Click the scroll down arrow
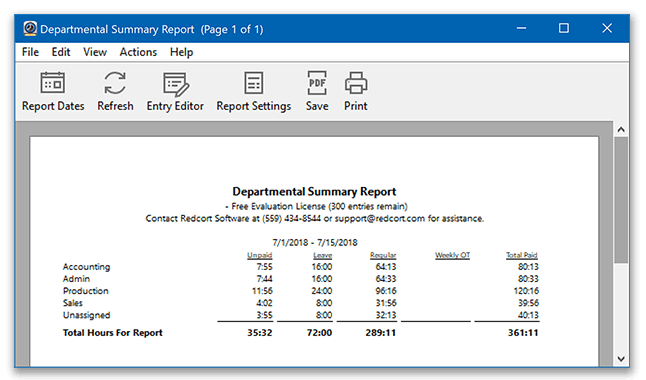Viewport: 646px width, 380px height. pos(621,359)
